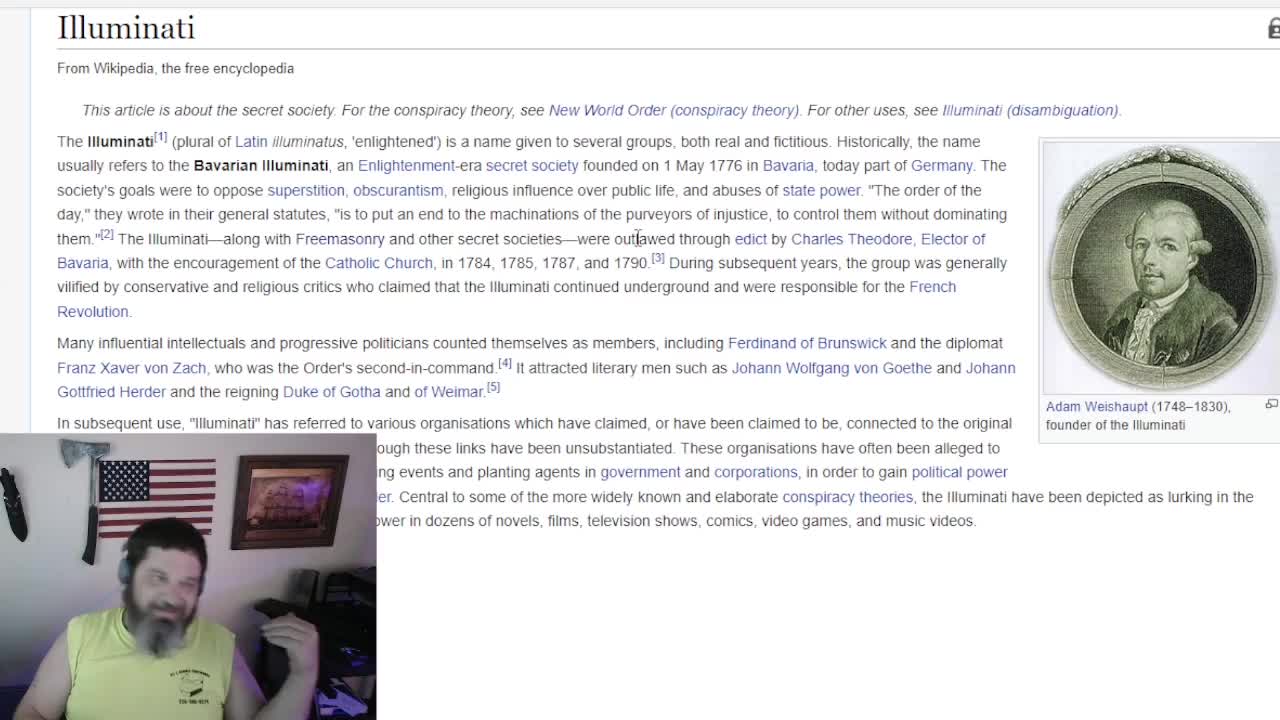
Task: Open the Enlightenment link
Action: pyautogui.click(x=406, y=166)
